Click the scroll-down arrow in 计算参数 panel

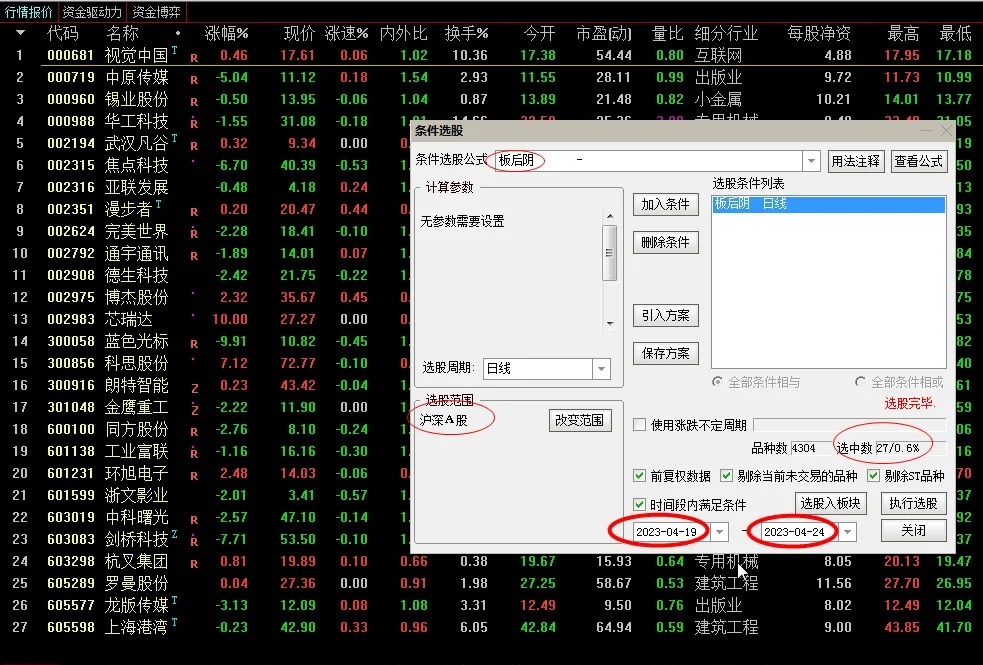click(x=610, y=323)
